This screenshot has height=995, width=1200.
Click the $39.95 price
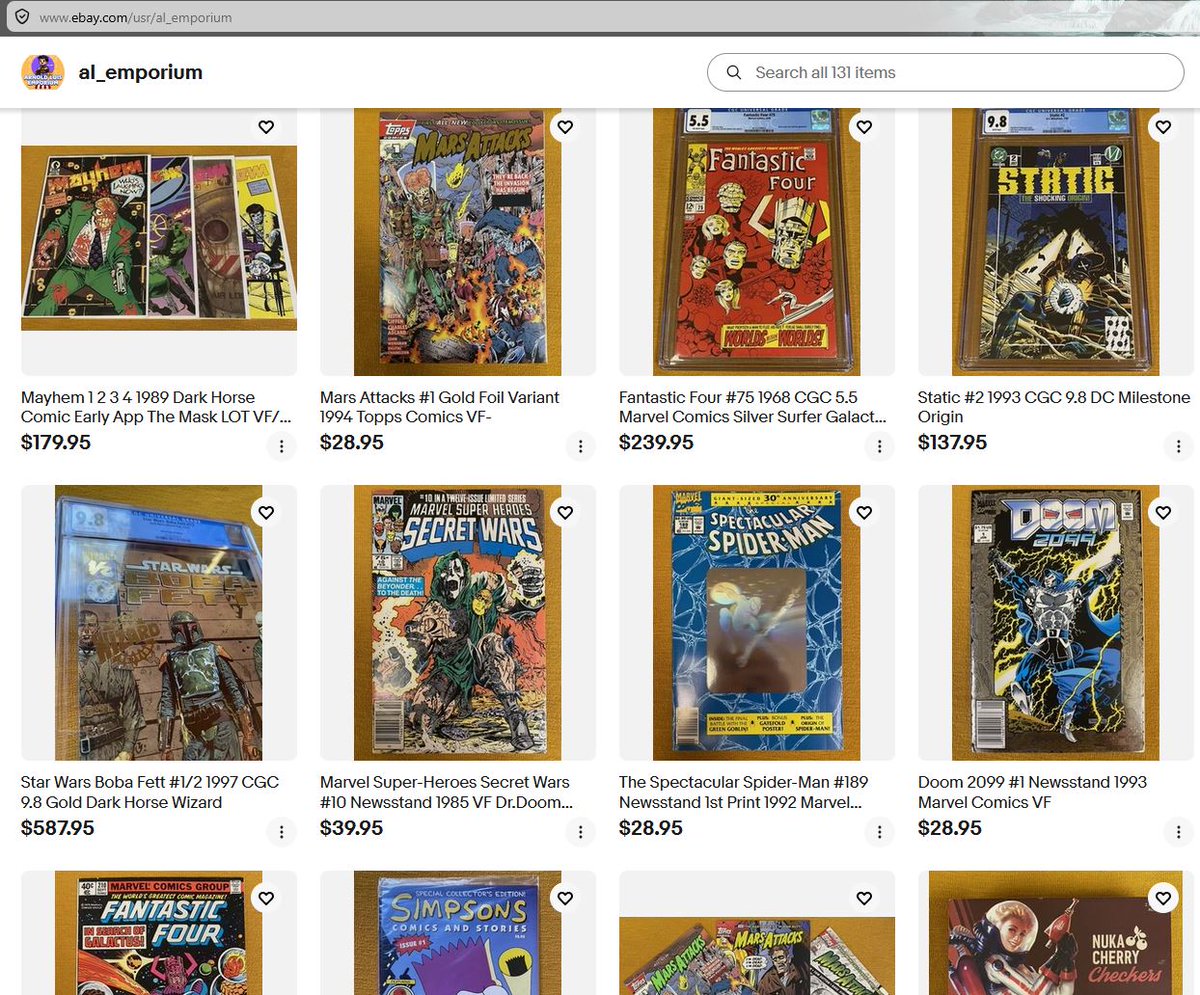pyautogui.click(x=352, y=828)
